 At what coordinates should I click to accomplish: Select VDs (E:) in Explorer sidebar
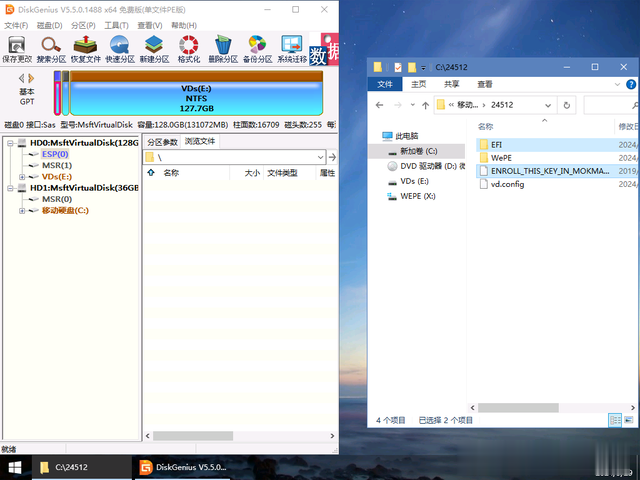(x=414, y=181)
